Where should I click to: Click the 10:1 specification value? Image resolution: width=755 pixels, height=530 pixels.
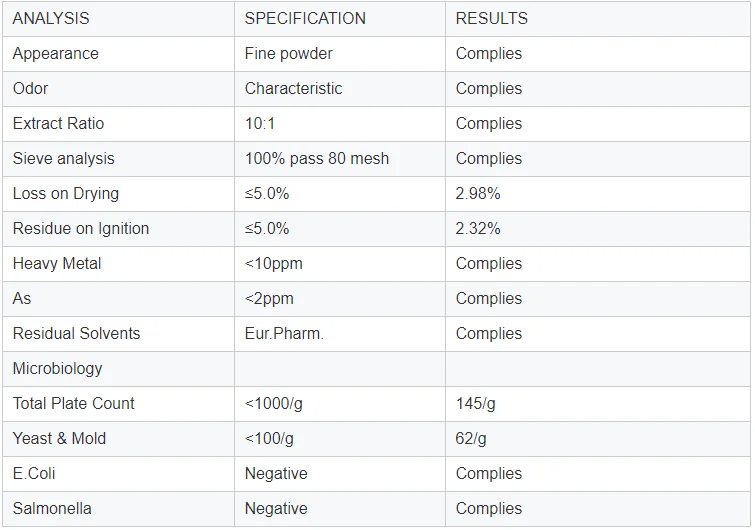260,124
